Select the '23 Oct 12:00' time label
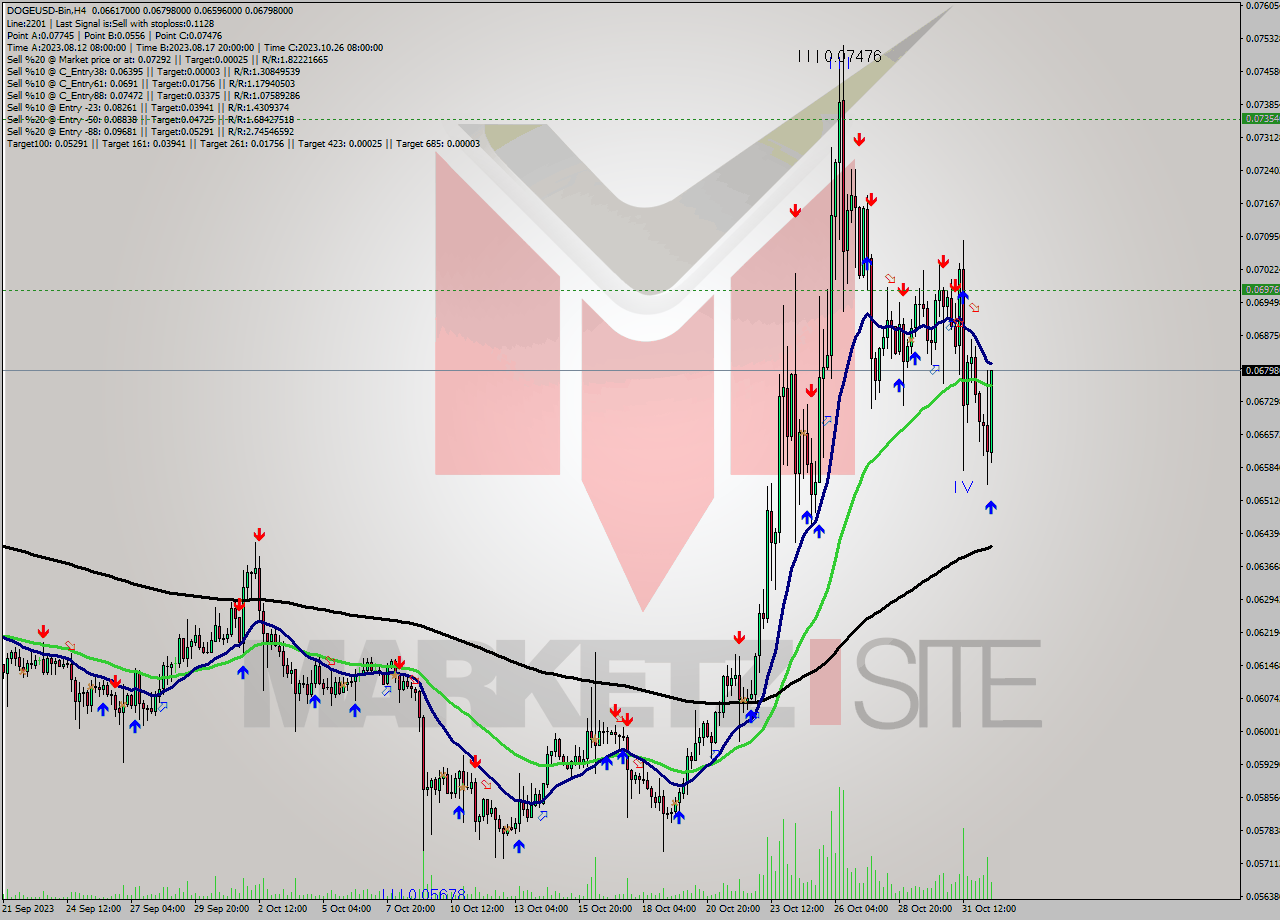The height and width of the screenshot is (920, 1280). (798, 909)
